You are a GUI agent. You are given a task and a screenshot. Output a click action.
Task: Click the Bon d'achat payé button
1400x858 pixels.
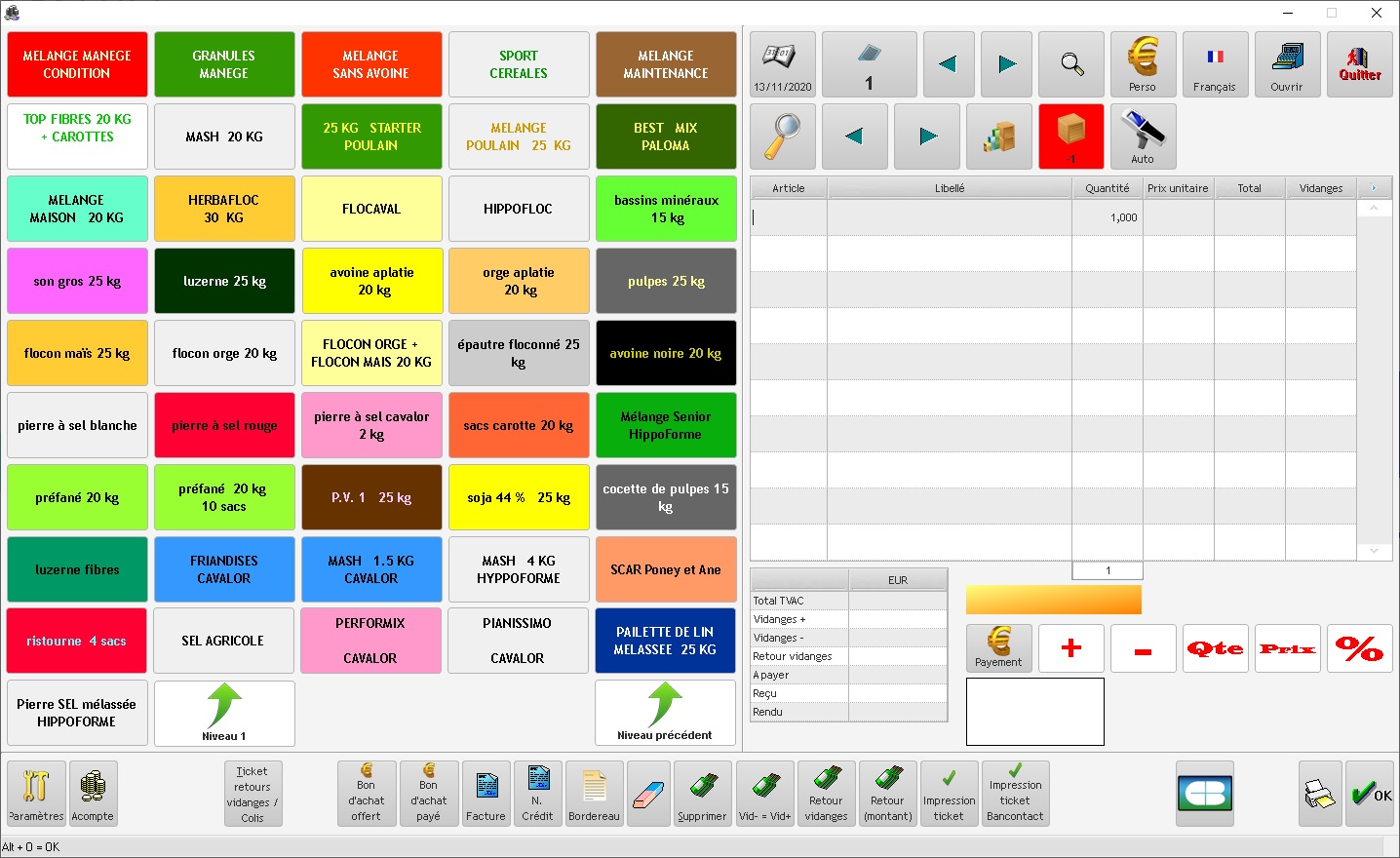[x=428, y=794]
